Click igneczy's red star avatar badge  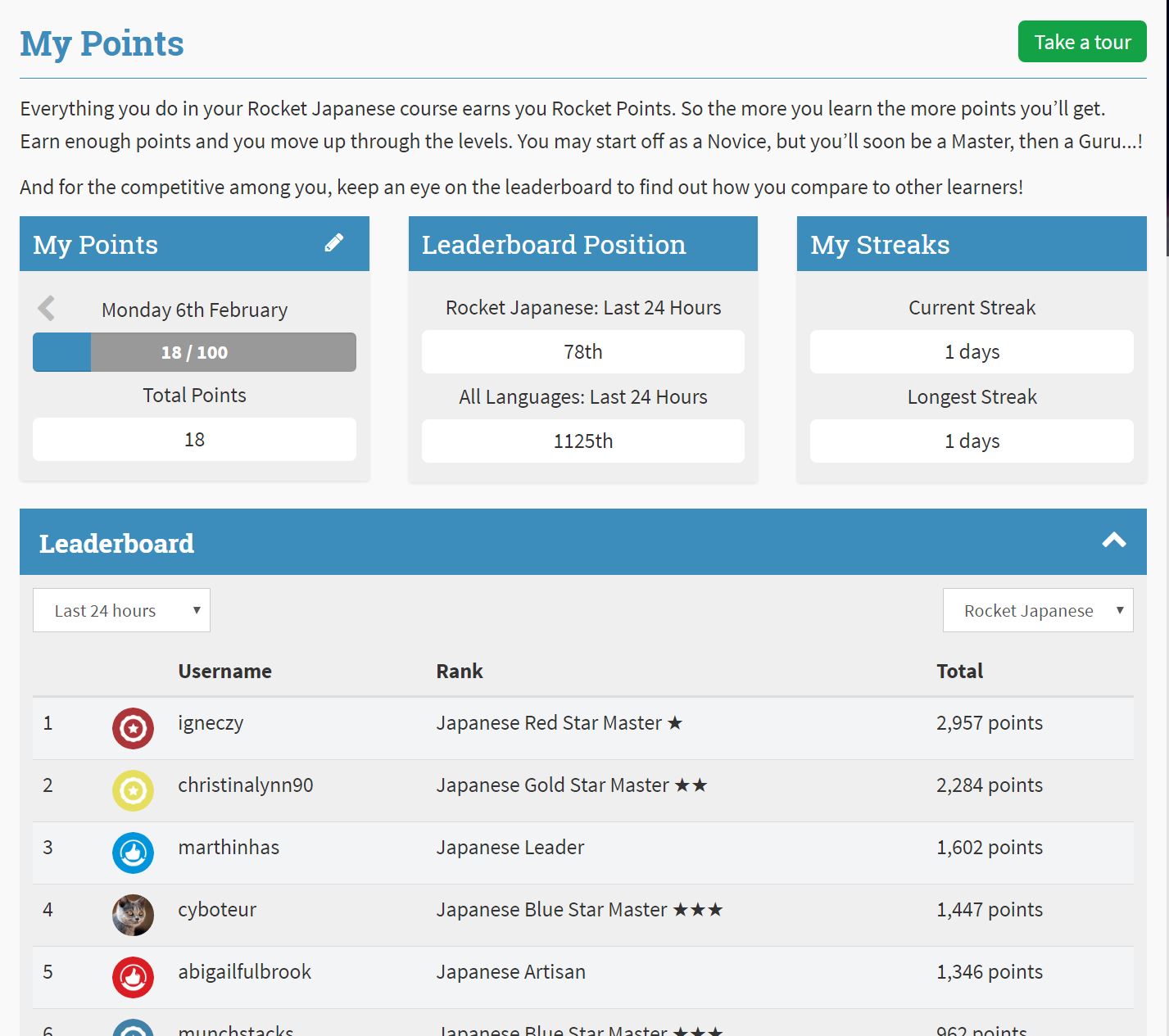point(133,728)
